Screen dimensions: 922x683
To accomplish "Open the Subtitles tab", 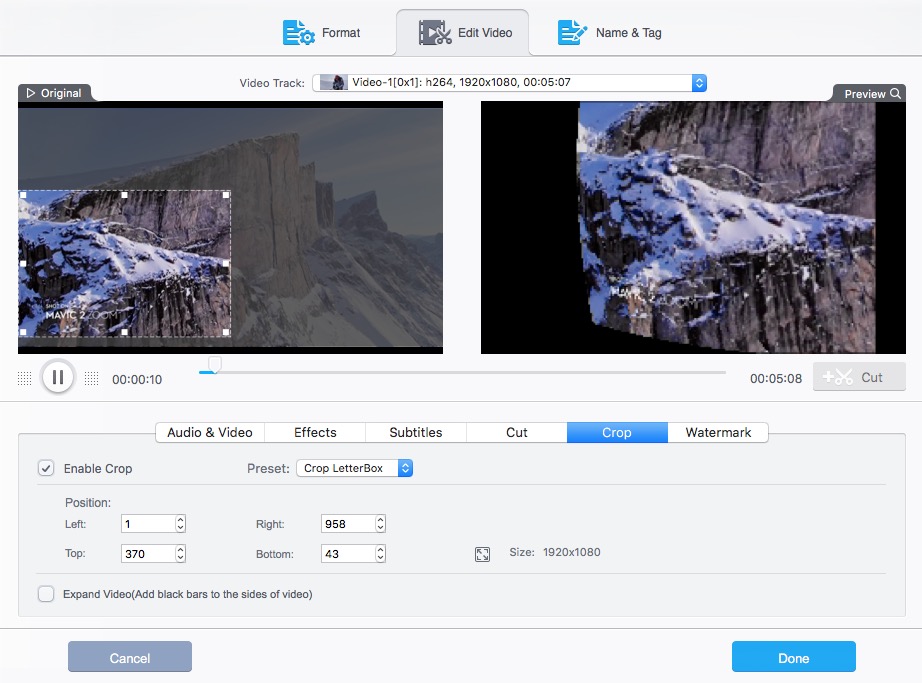I will (x=416, y=432).
